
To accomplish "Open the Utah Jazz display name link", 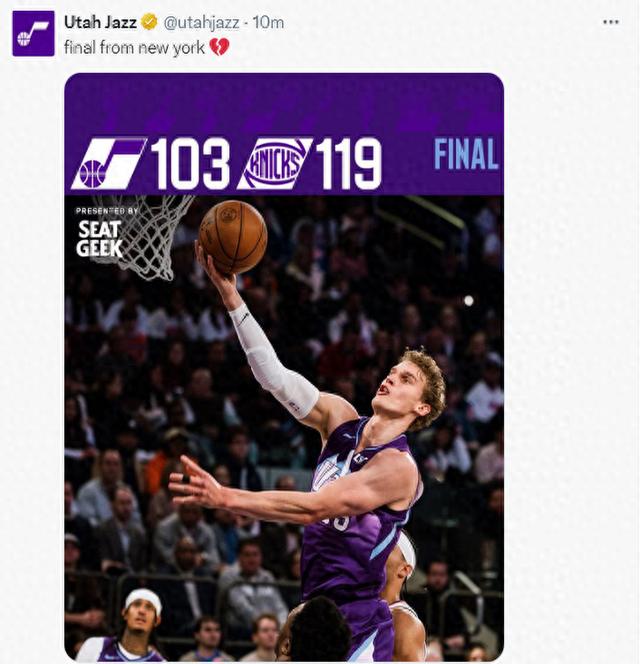I will pyautogui.click(x=100, y=23).
